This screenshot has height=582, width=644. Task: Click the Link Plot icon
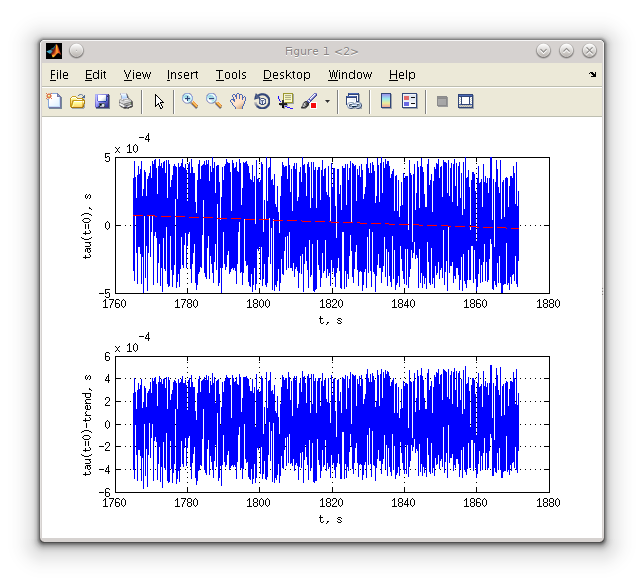point(354,101)
